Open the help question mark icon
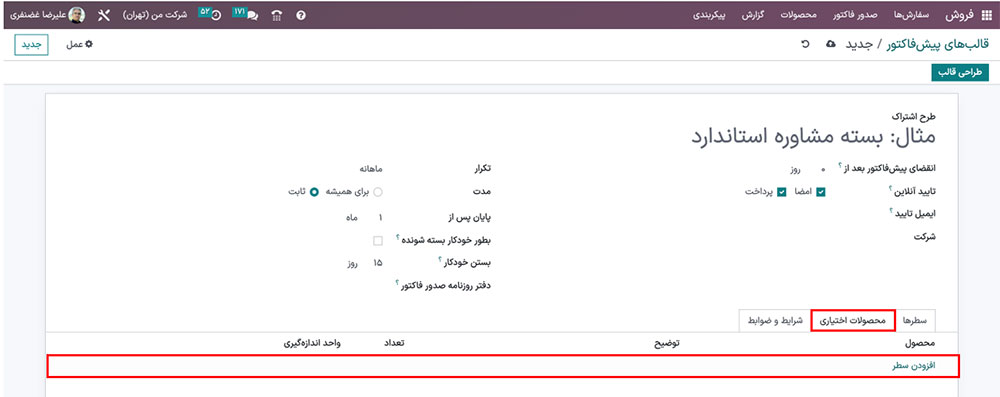The width and height of the screenshot is (1000, 397). (301, 15)
